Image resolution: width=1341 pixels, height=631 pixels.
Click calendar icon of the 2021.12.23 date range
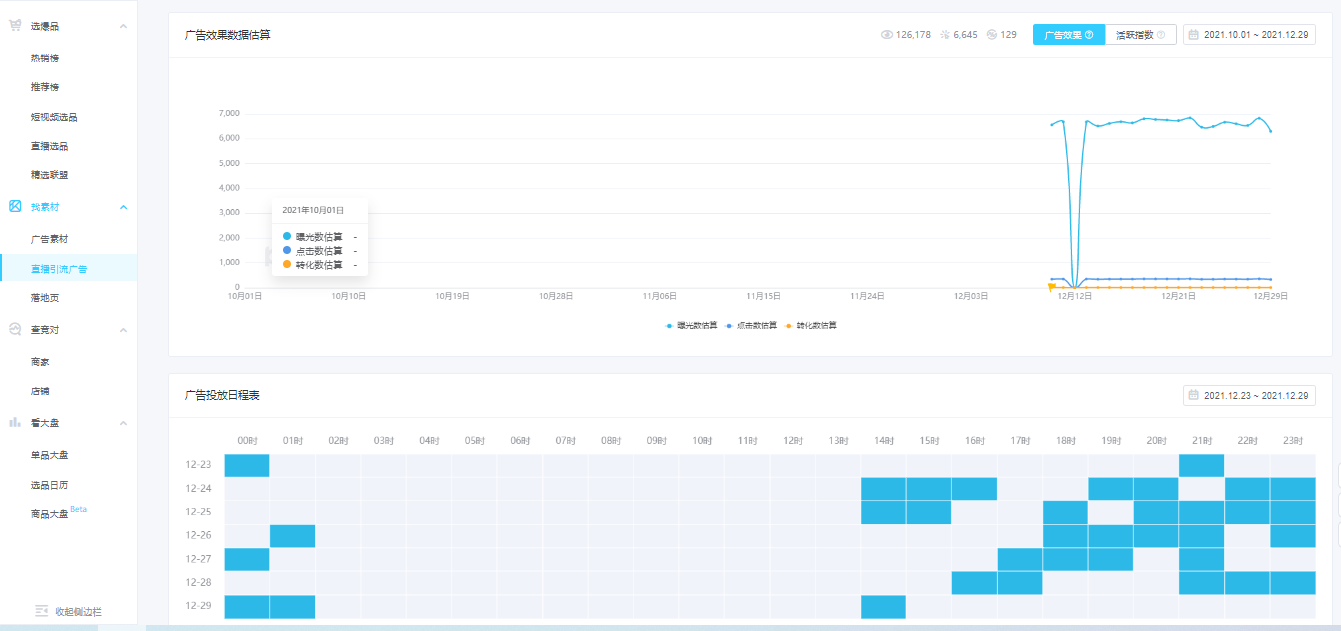[1194, 396]
